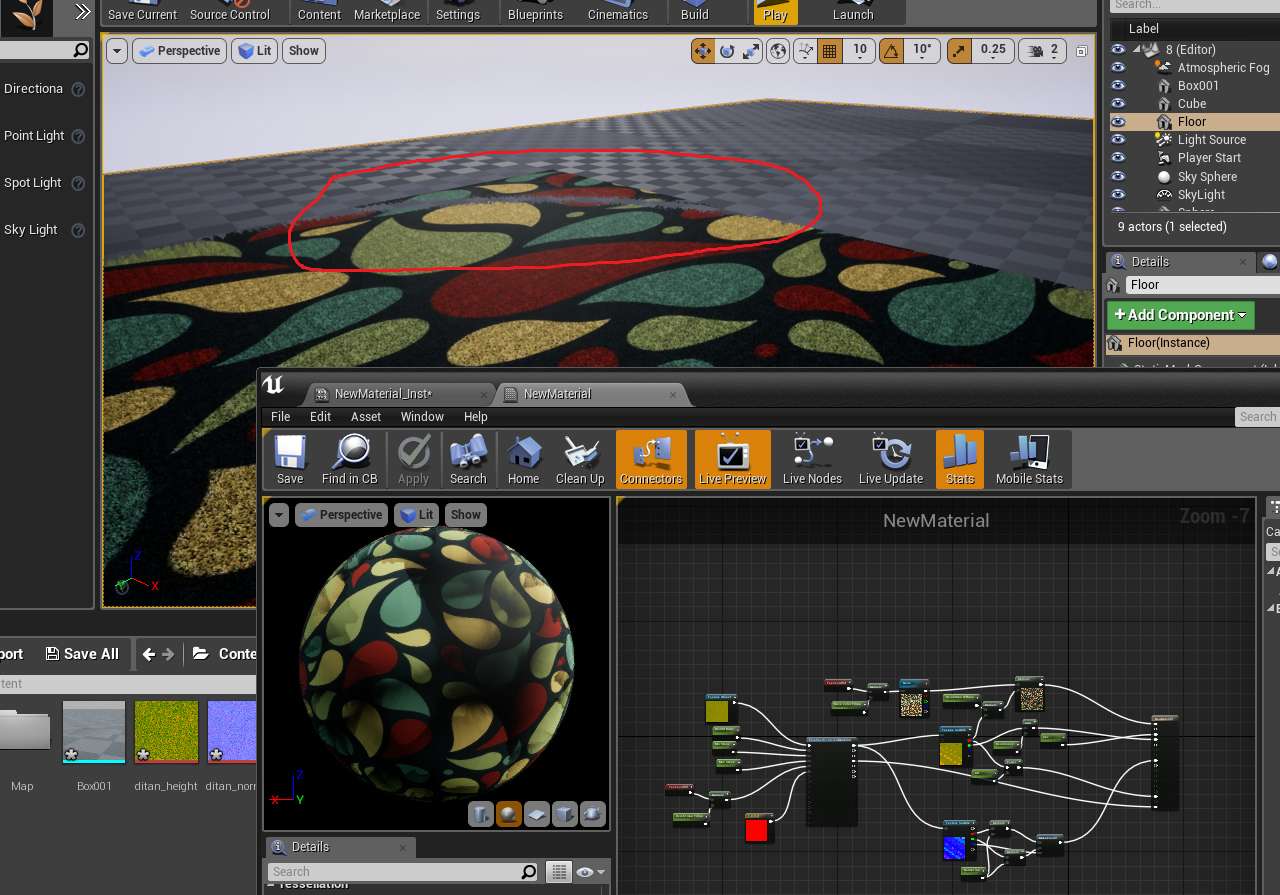Collapse the 8 (Editor) tree node
The height and width of the screenshot is (895, 1280).
click(1139, 50)
